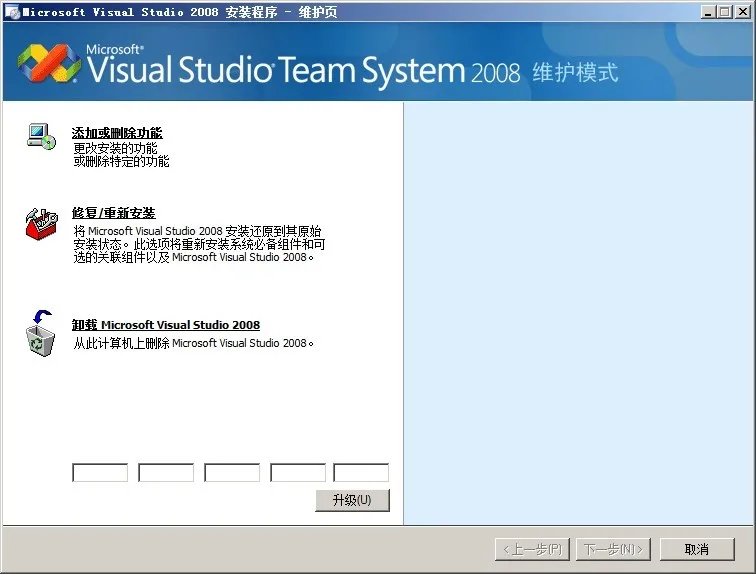Click the computer-and-disc icon for adding features
The width and height of the screenshot is (756, 574).
pyautogui.click(x=41, y=136)
